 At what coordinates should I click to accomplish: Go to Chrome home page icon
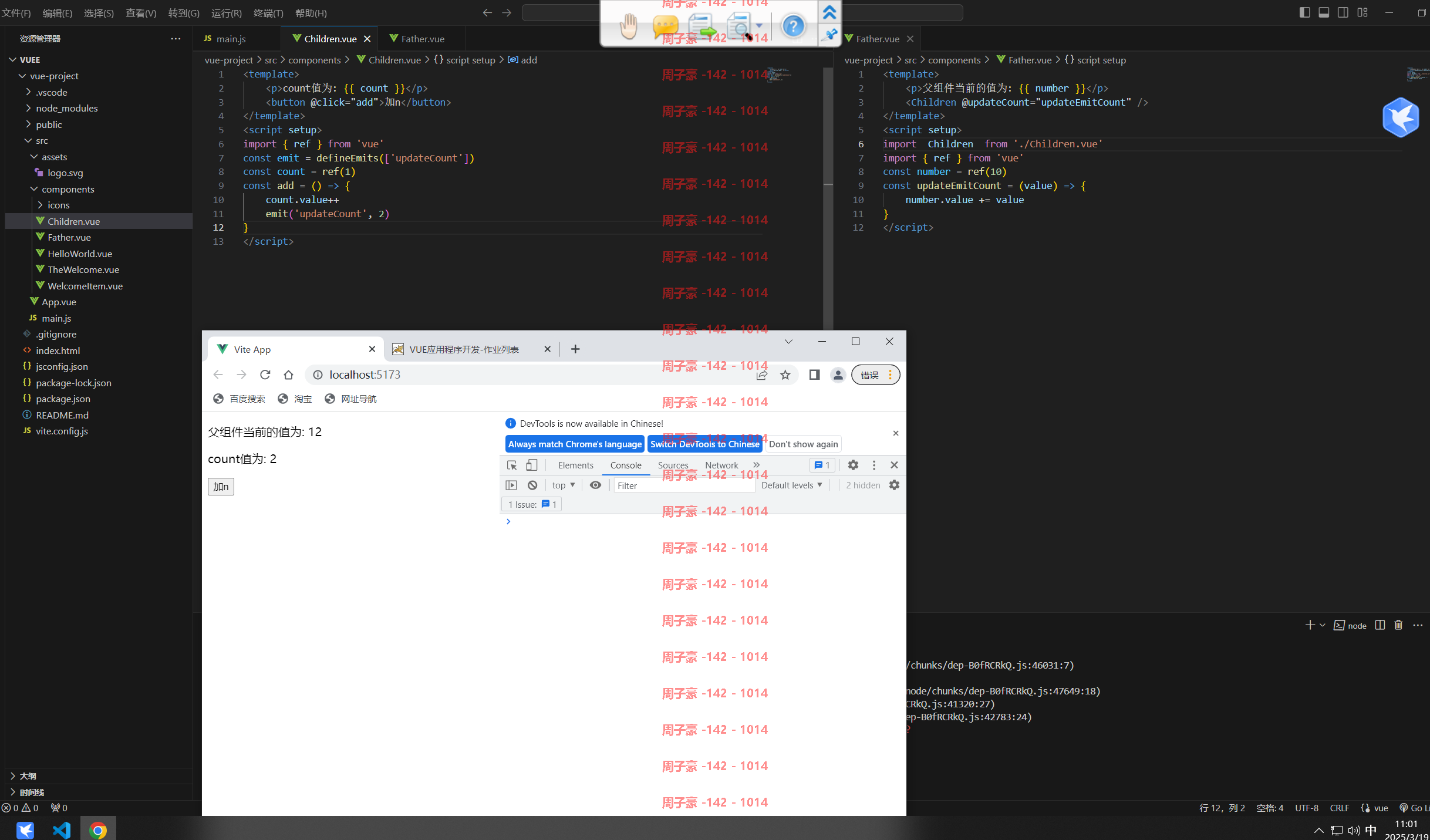(x=288, y=375)
